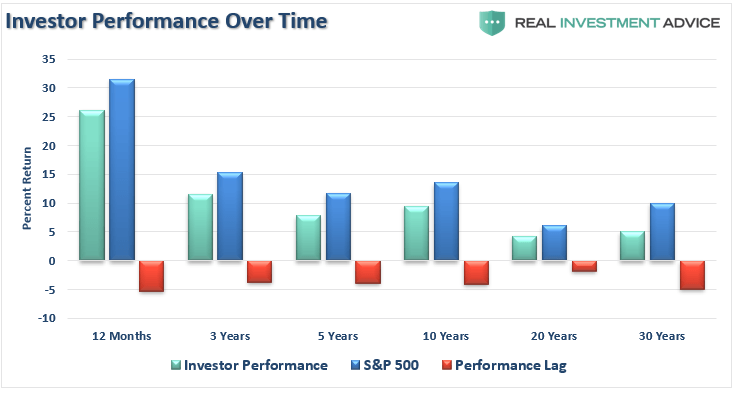Click the red Performance Lag legend swatch
The width and height of the screenshot is (735, 393).
[447, 365]
